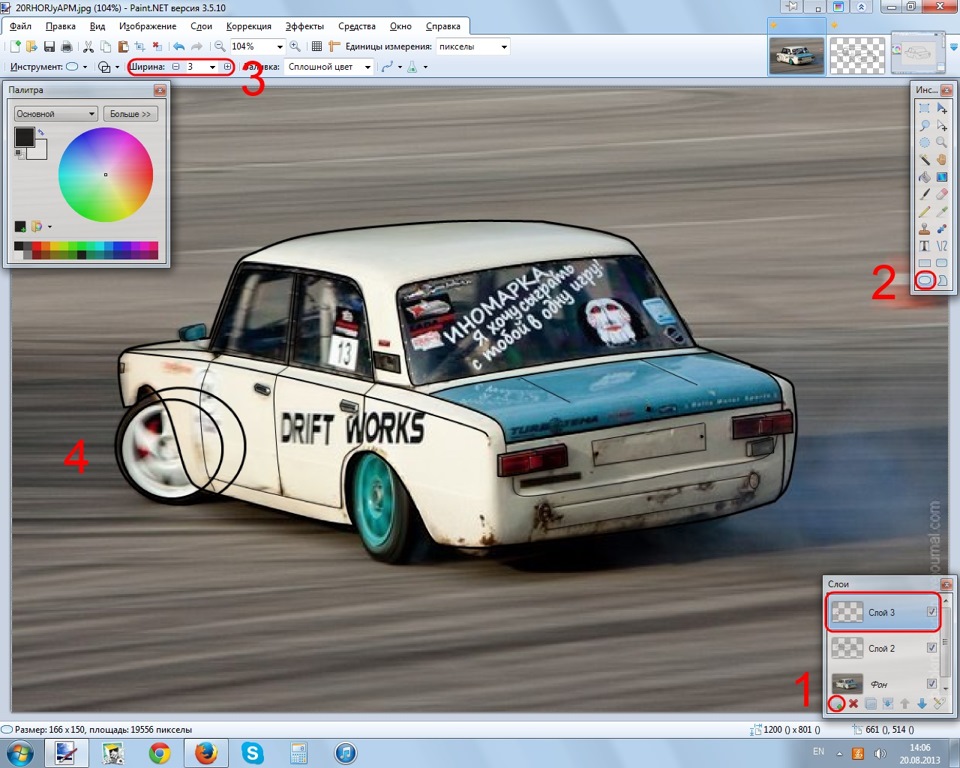Select the Text tool
The width and height of the screenshot is (960, 768).
pos(924,246)
